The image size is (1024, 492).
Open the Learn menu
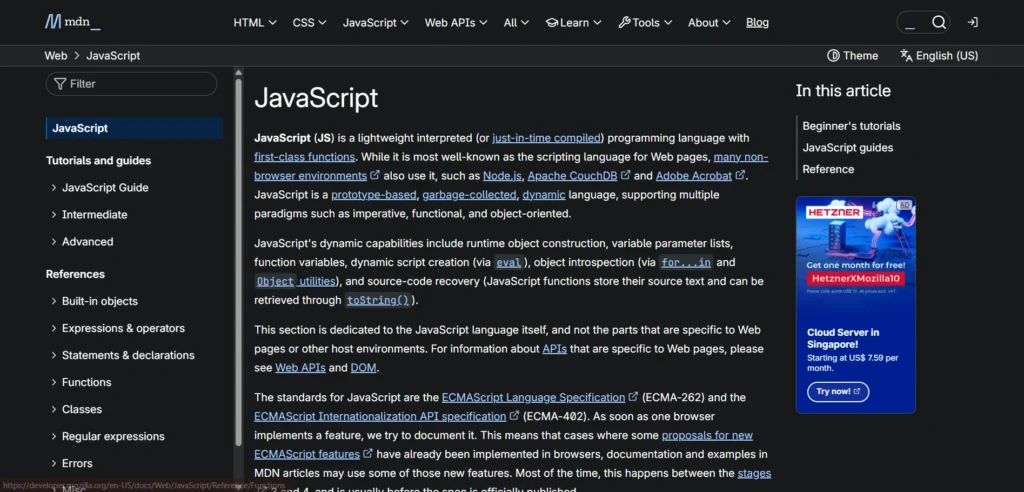[x=573, y=22]
